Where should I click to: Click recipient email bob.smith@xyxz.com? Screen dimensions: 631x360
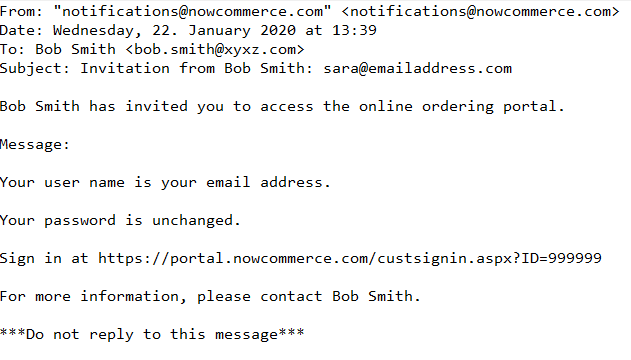[215, 49]
